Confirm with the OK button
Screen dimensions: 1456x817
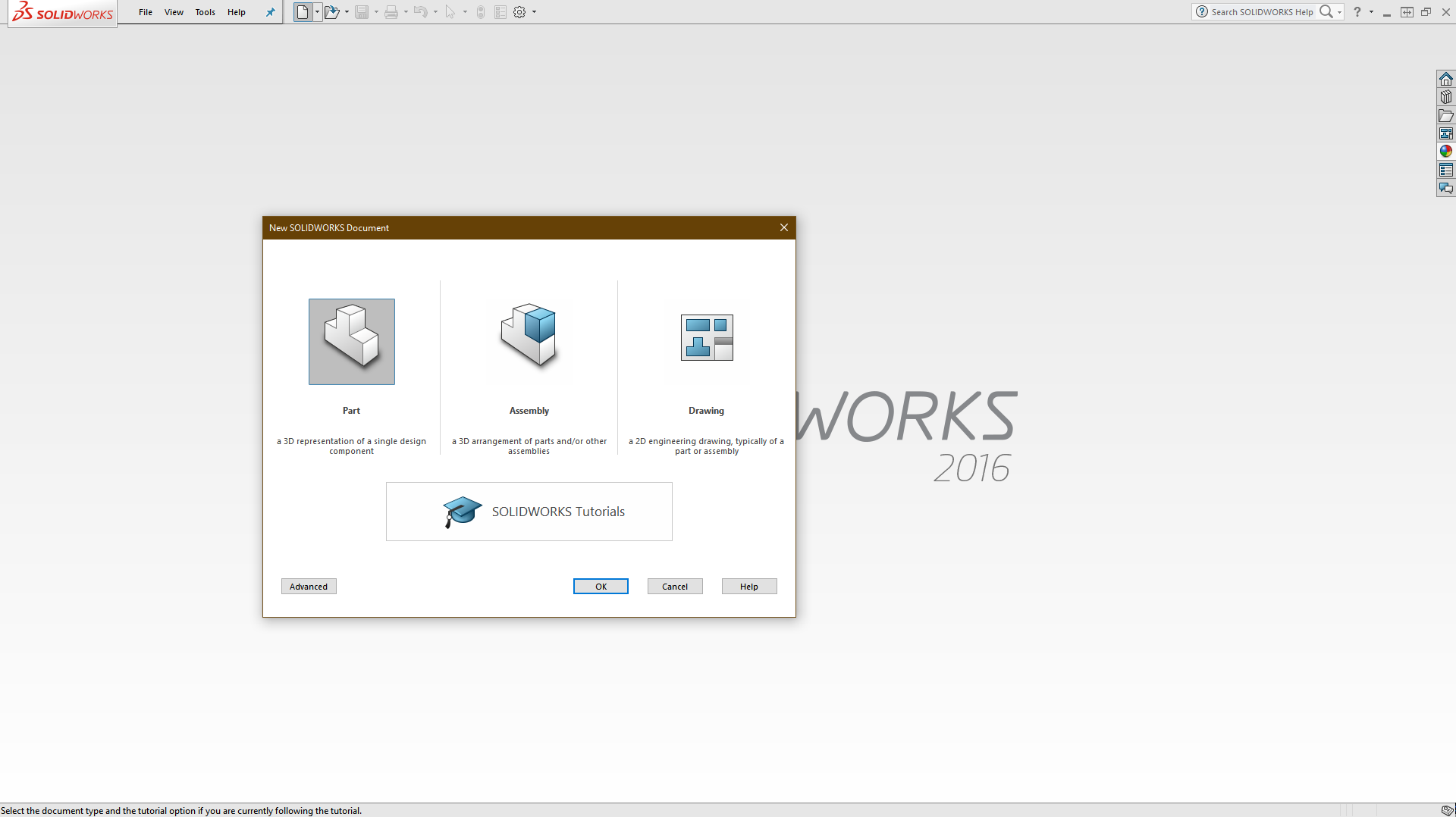(x=601, y=587)
